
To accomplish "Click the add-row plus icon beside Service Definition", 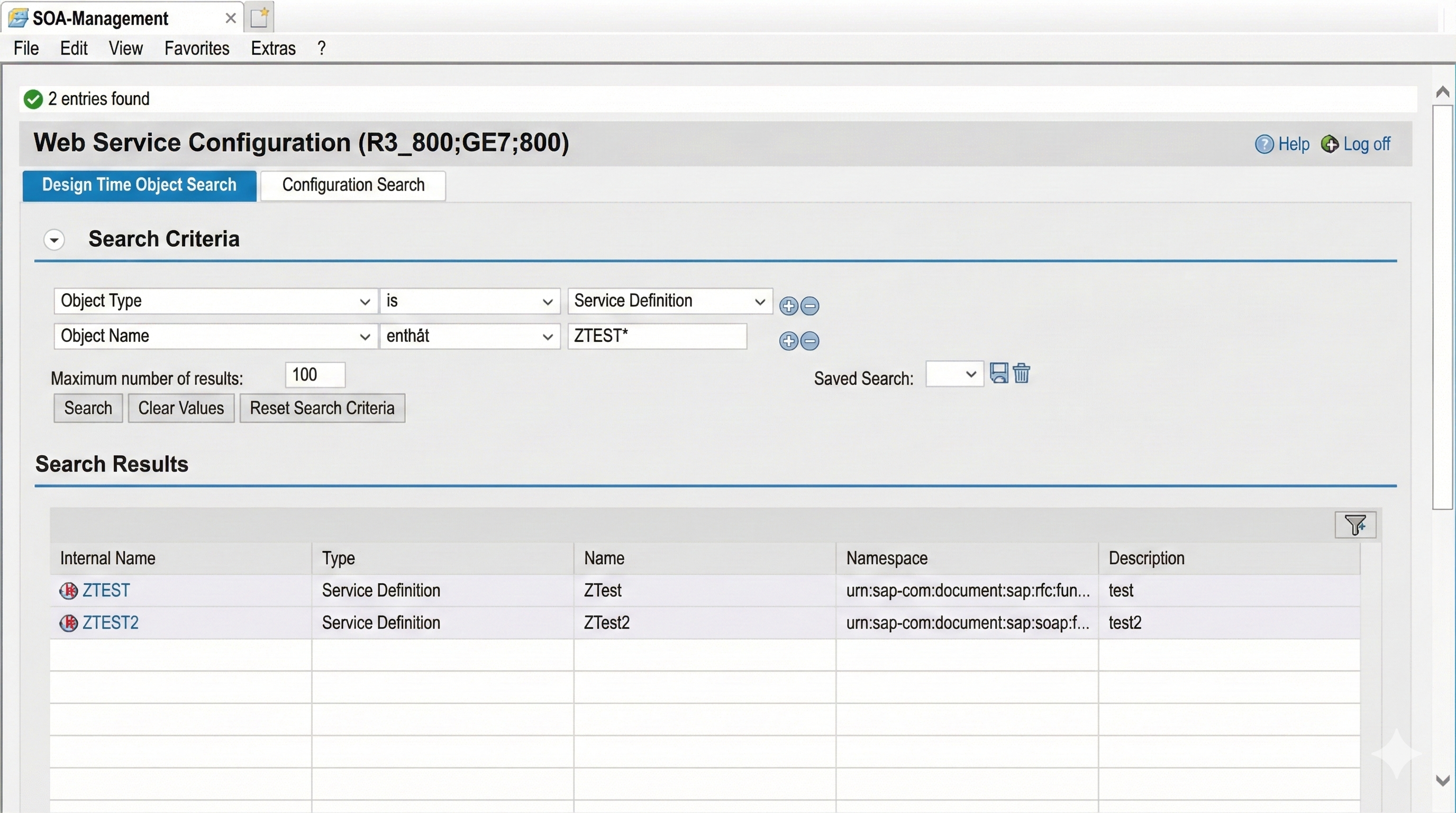I will click(x=788, y=306).
